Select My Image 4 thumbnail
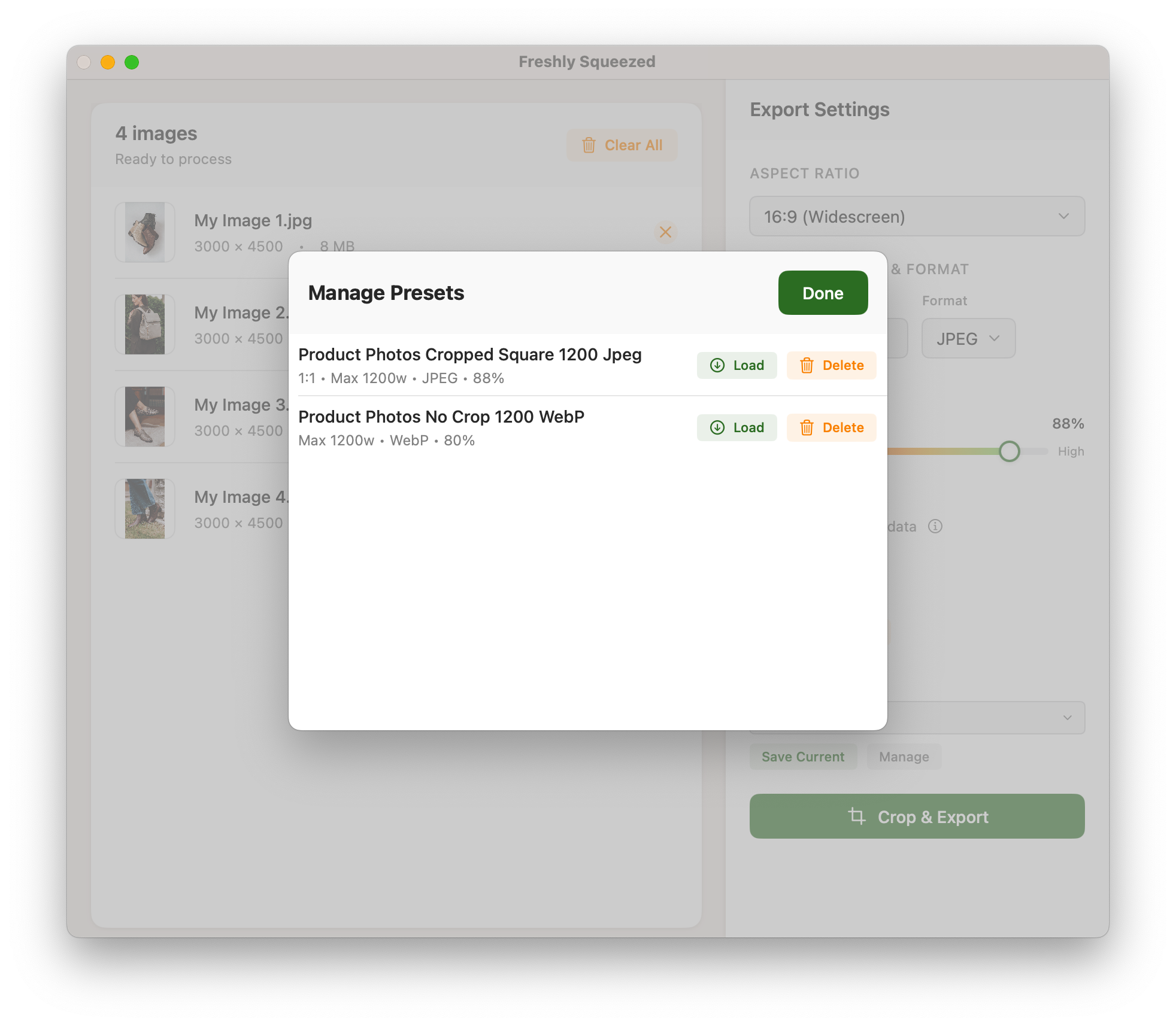This screenshot has height=1026, width=1176. (x=145, y=509)
